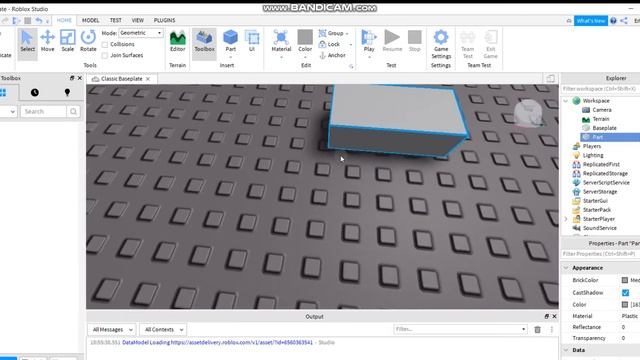Screen dimensions: 640x360
Task: Collapse the Workspace tree node
Action: [566, 100]
